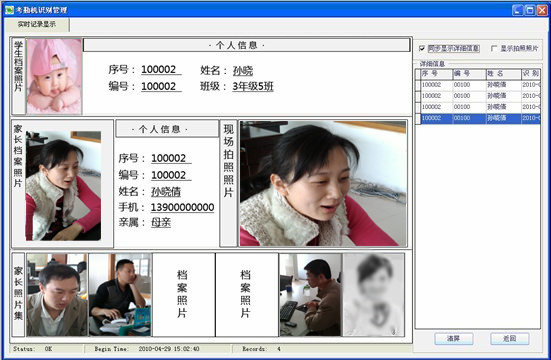Toggle the 同步显示详细信息 checkbox
Viewport: 551px width, 360px height.
(x=422, y=49)
